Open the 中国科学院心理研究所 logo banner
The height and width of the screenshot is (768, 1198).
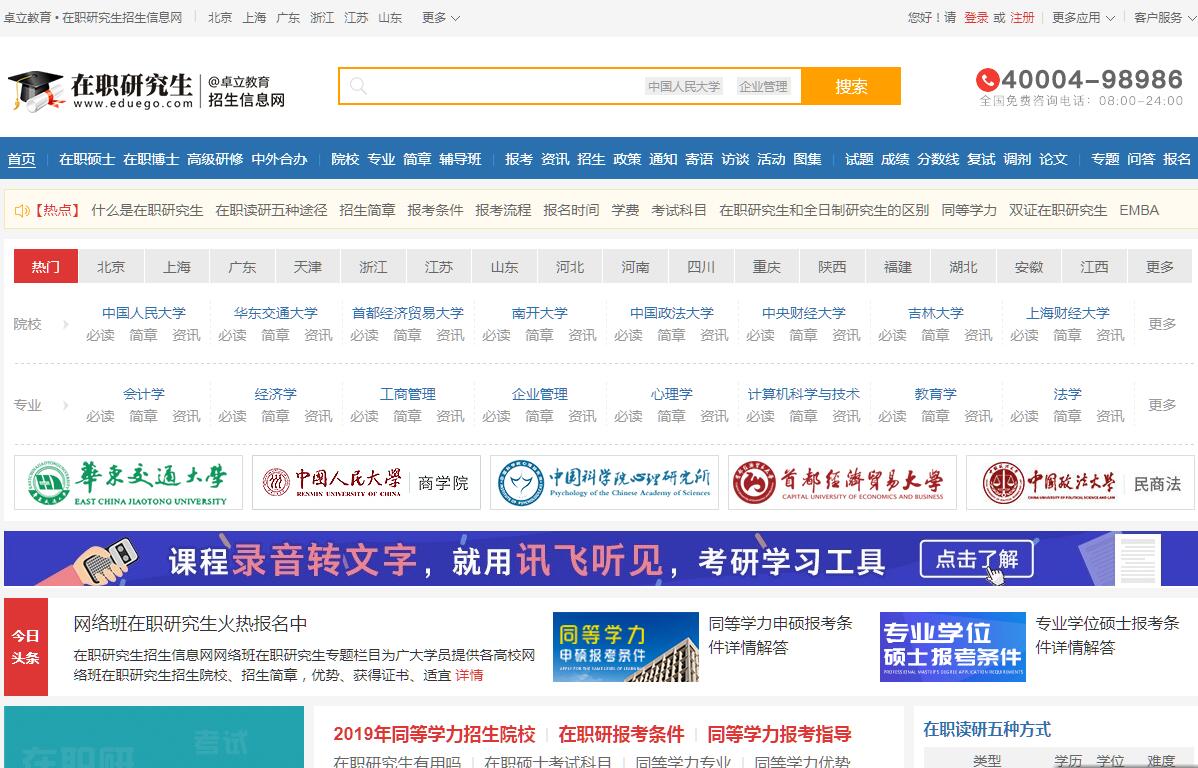604,483
